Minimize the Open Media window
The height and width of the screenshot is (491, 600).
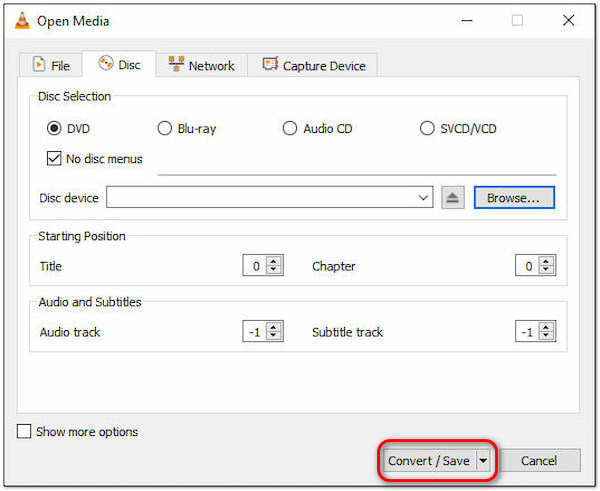[467, 20]
